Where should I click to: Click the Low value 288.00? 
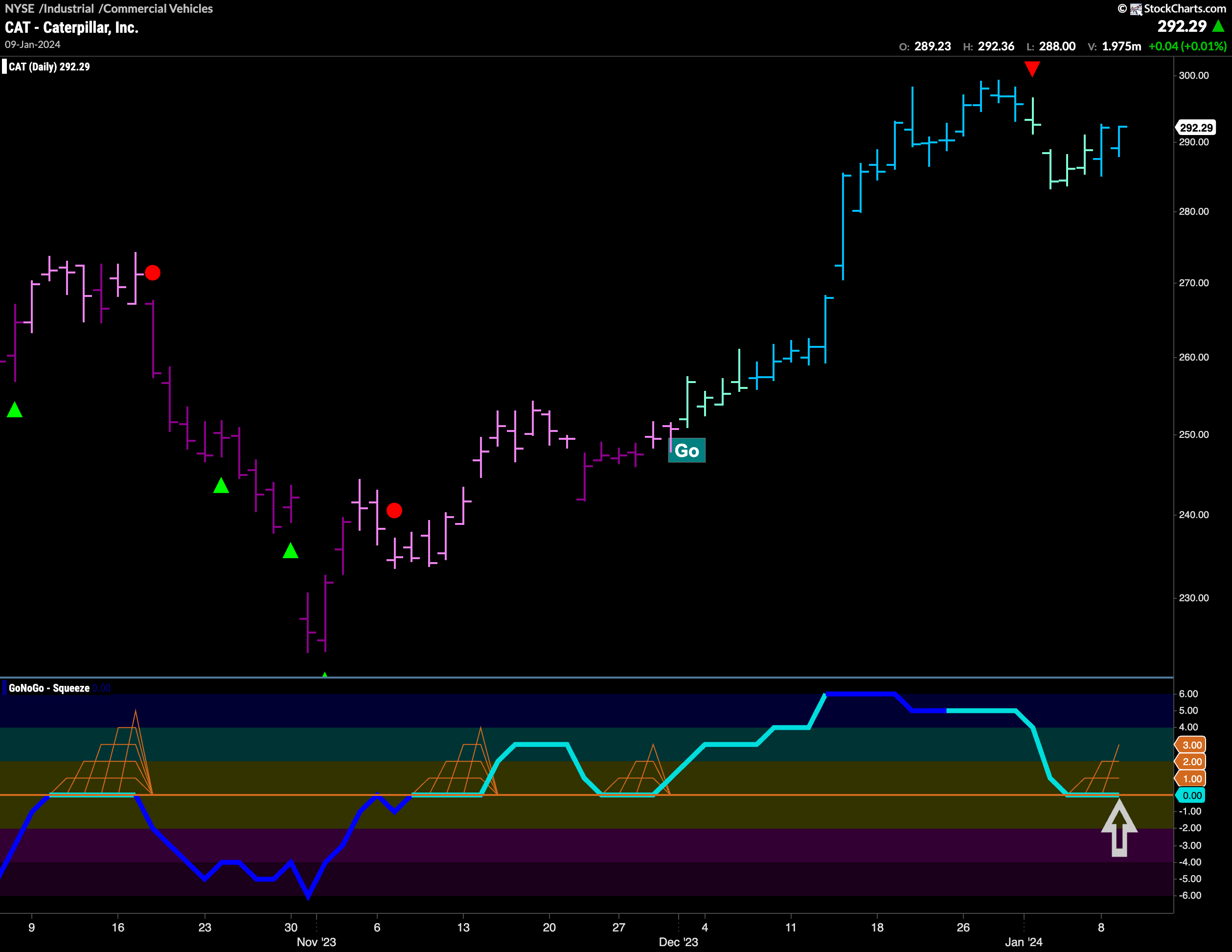[1057, 46]
